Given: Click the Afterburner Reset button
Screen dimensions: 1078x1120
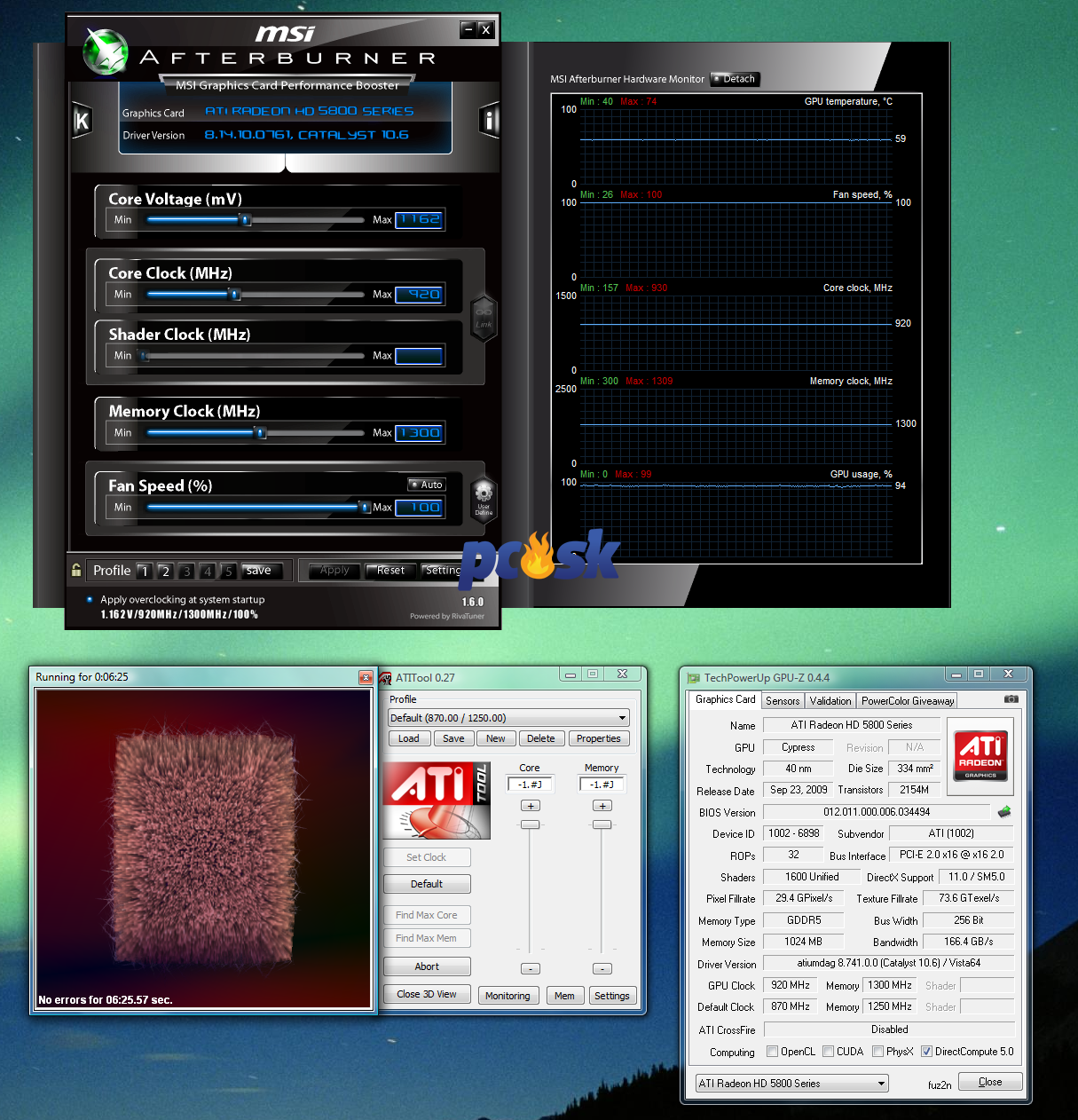Looking at the screenshot, I should pyautogui.click(x=390, y=571).
